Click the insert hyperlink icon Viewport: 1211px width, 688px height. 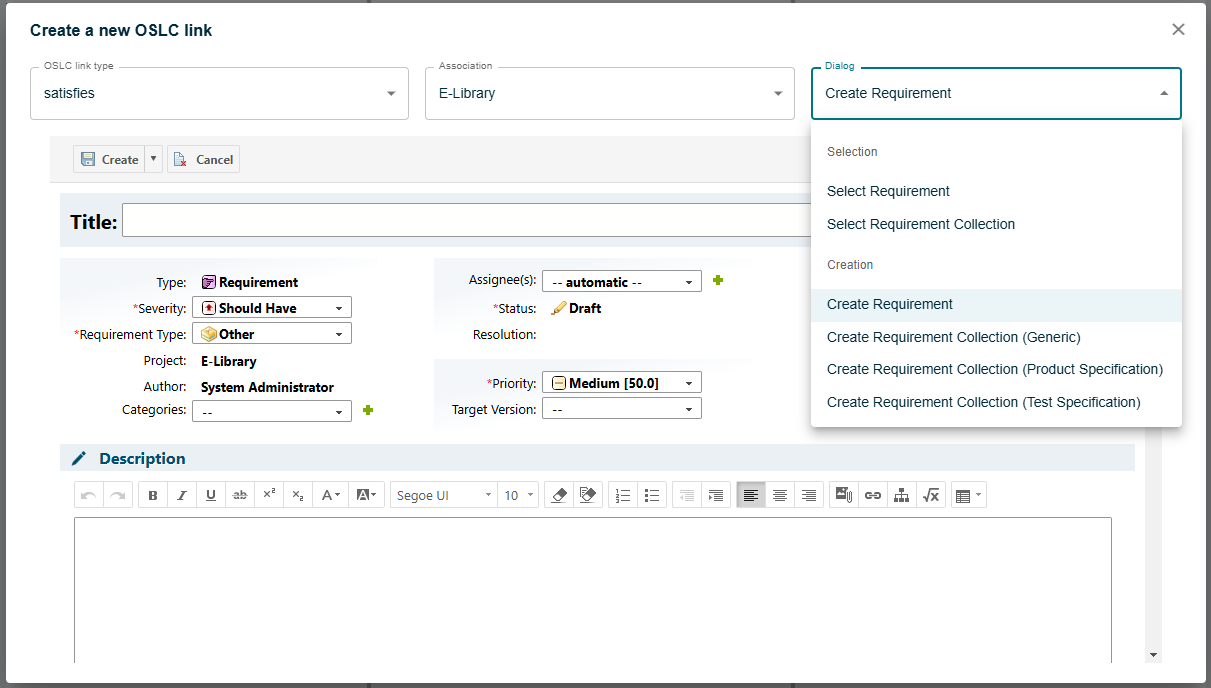point(873,495)
